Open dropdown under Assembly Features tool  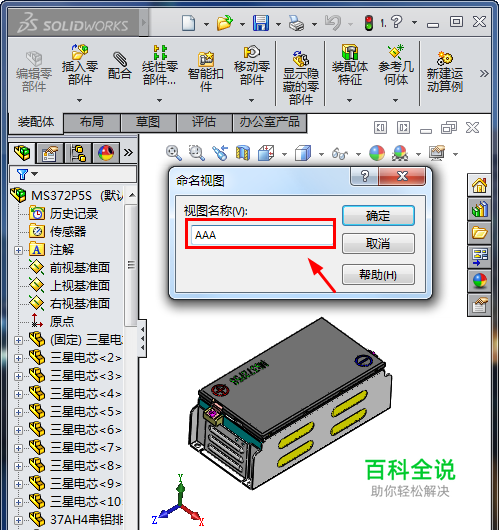350,100
